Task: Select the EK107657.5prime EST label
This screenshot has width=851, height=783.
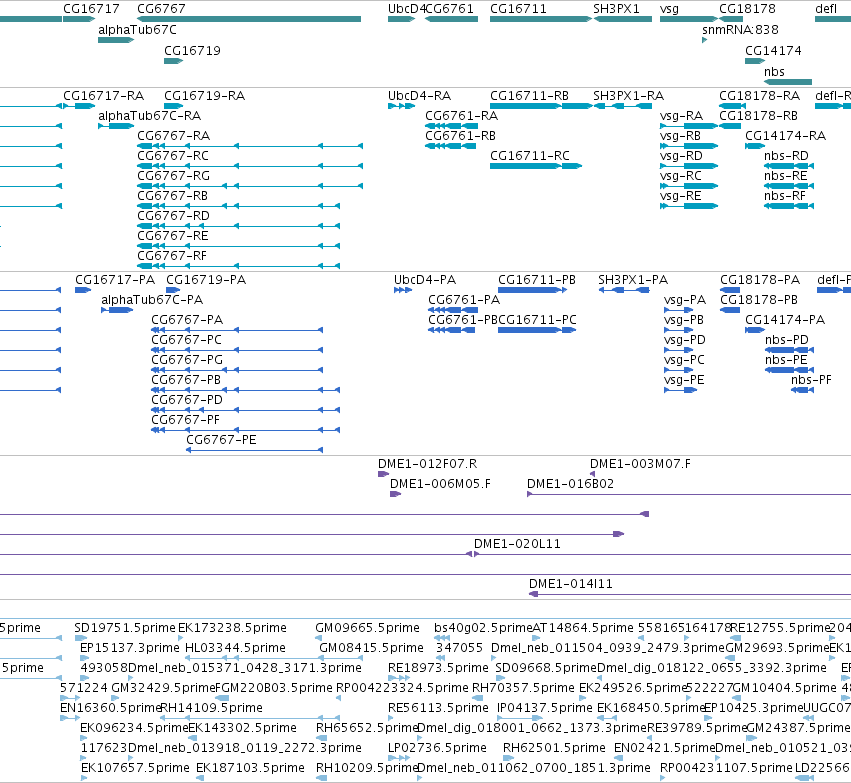Action: [135, 768]
